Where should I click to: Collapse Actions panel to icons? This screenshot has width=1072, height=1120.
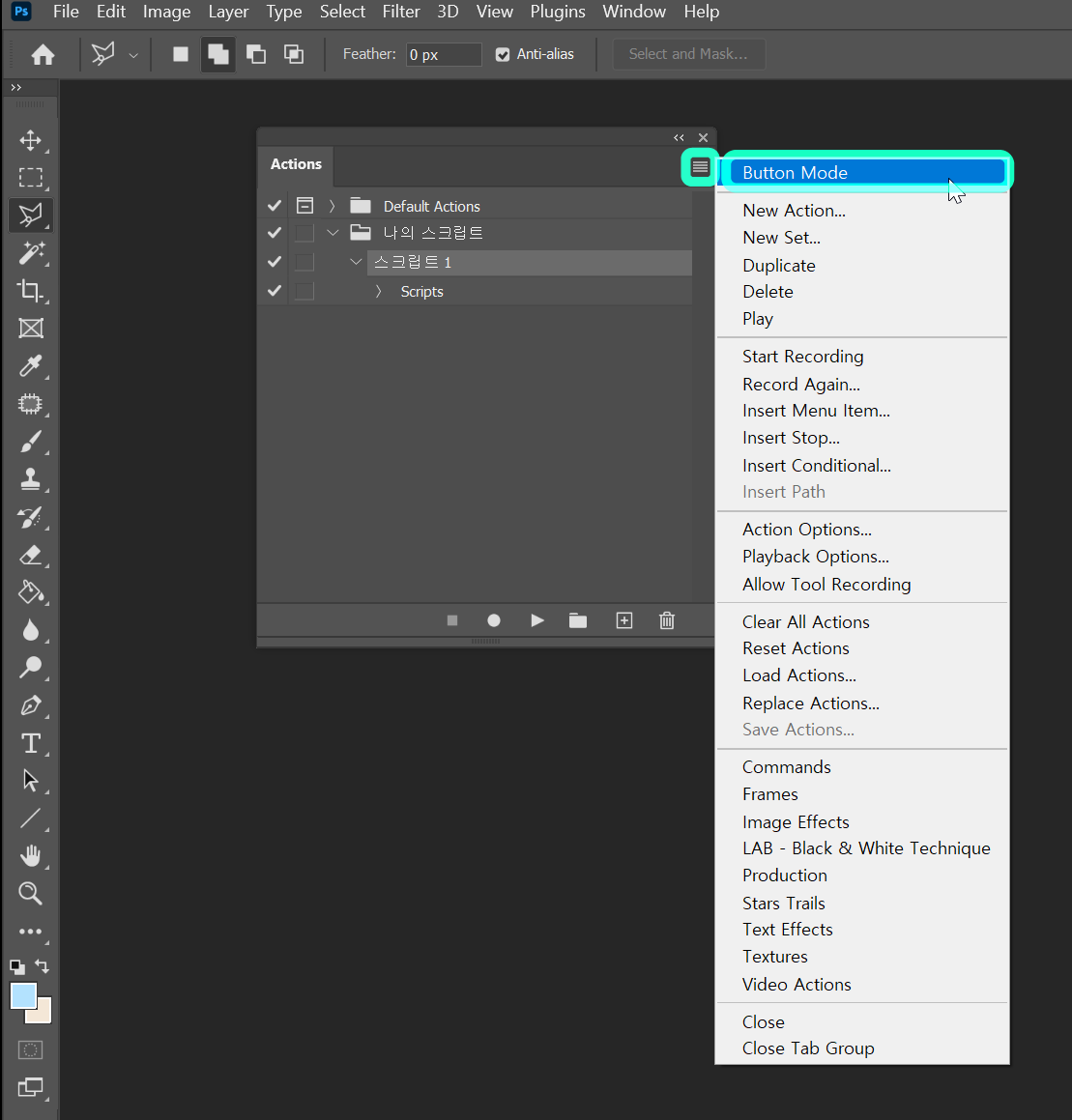(679, 138)
